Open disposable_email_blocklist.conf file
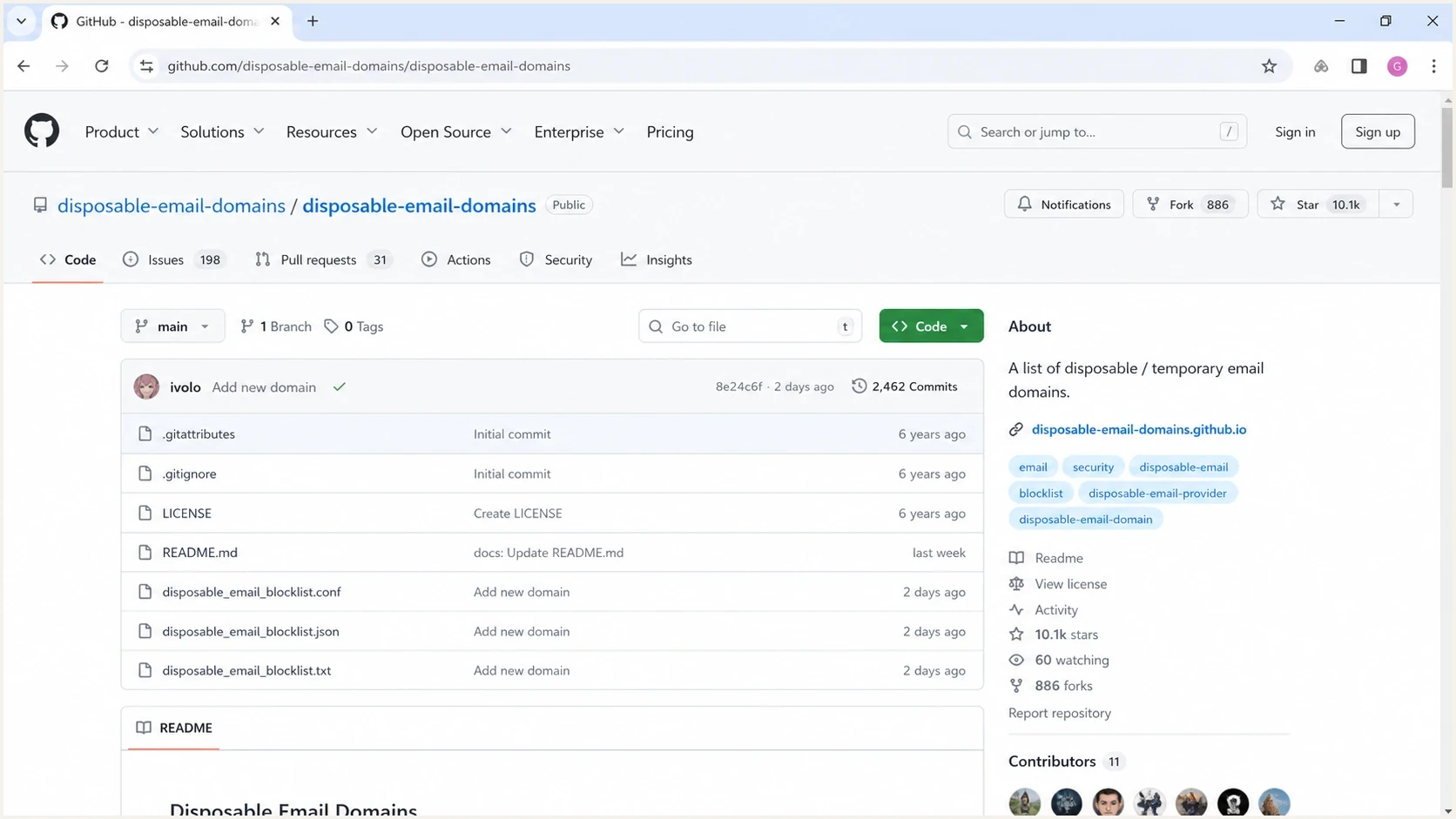Viewport: 1456px width, 819px height. pyautogui.click(x=252, y=592)
